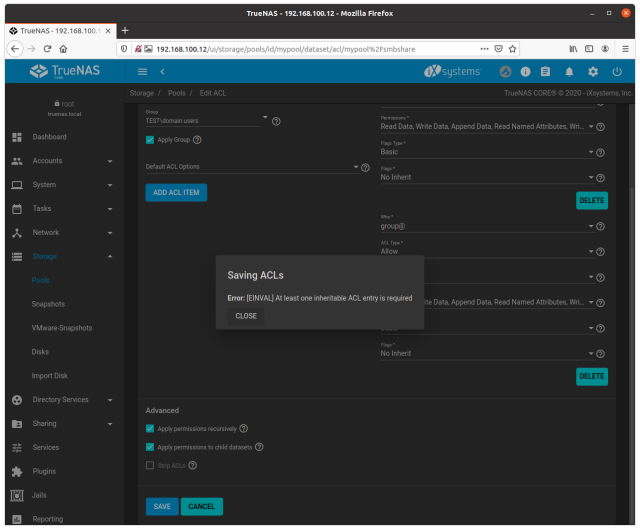Close the Saving ACLs error dialog
Screen dimensions: 640x530
pyautogui.click(x=245, y=316)
